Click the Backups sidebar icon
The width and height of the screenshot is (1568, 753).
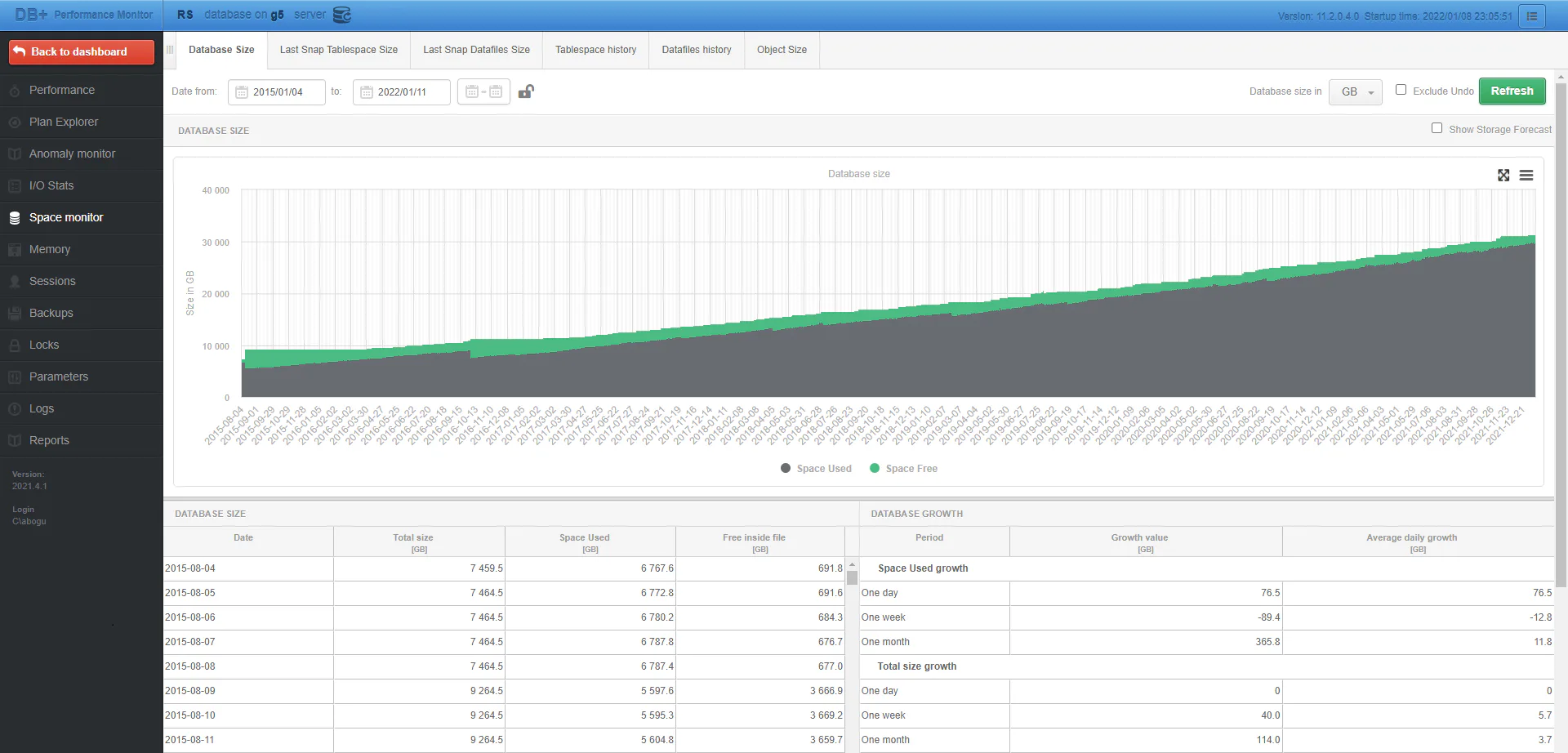15,314
